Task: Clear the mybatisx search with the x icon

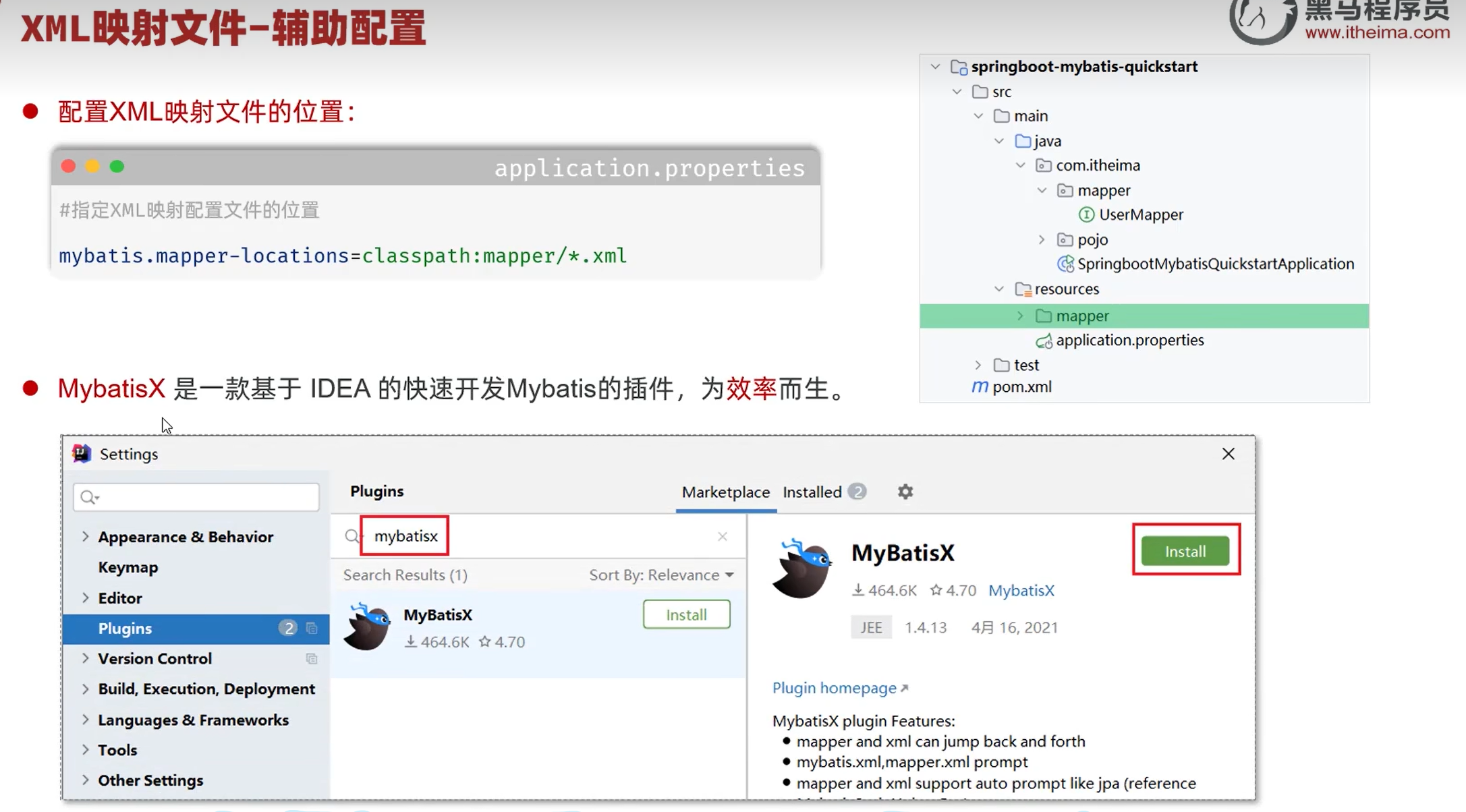Action: coord(723,536)
